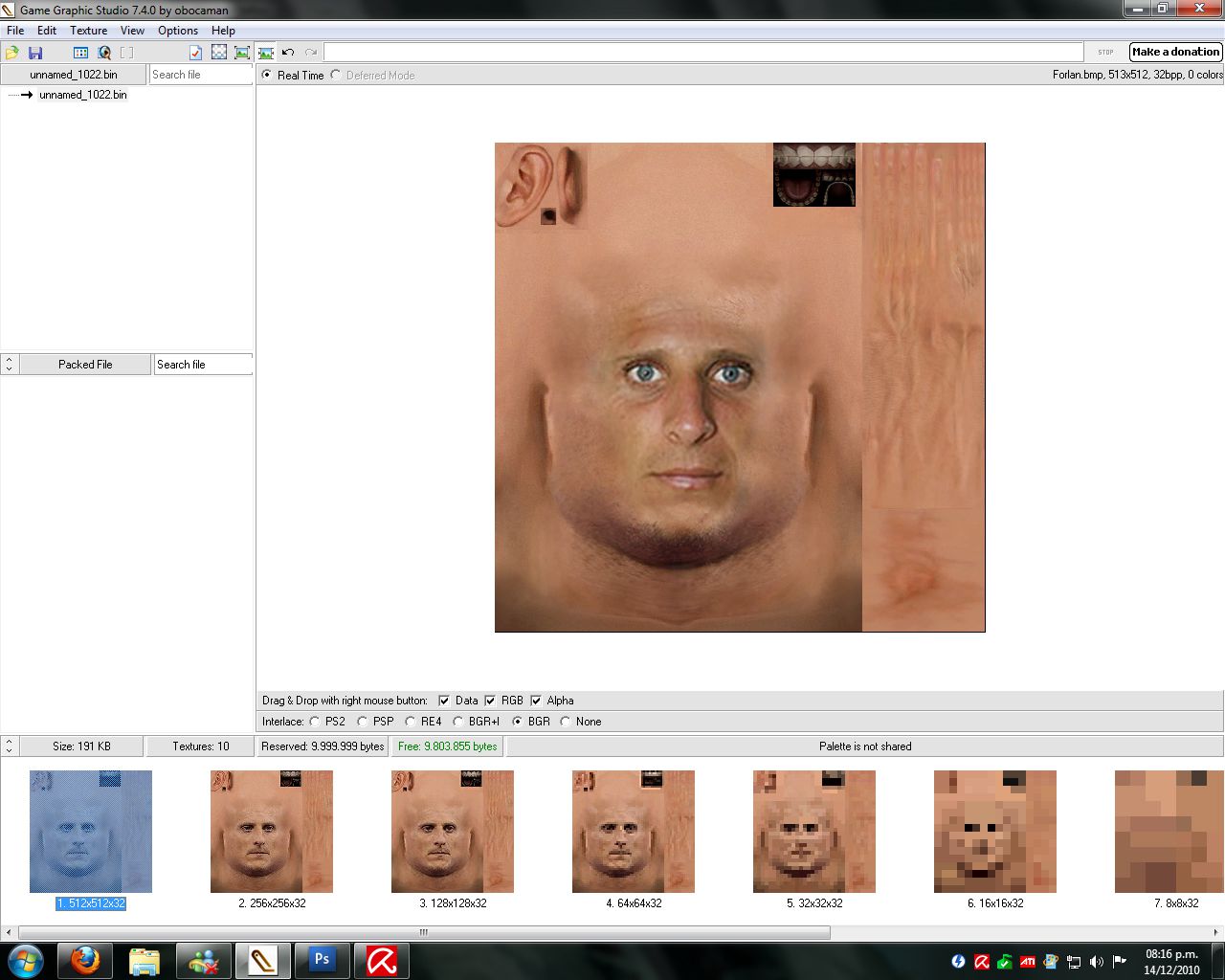The width and height of the screenshot is (1225, 980).
Task: Select None interlace option
Action: point(565,722)
